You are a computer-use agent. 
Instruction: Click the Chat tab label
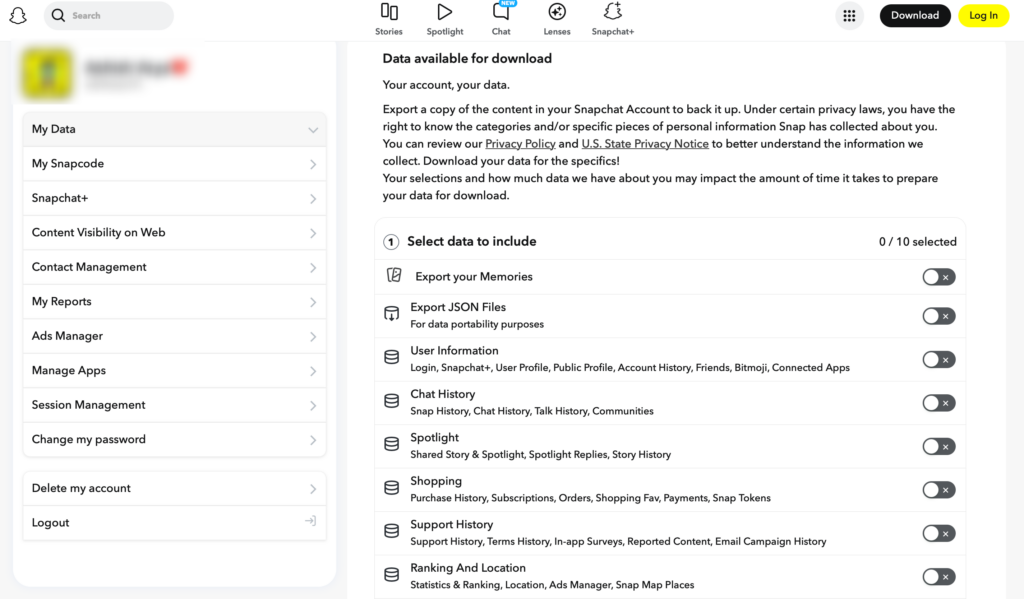(501, 31)
